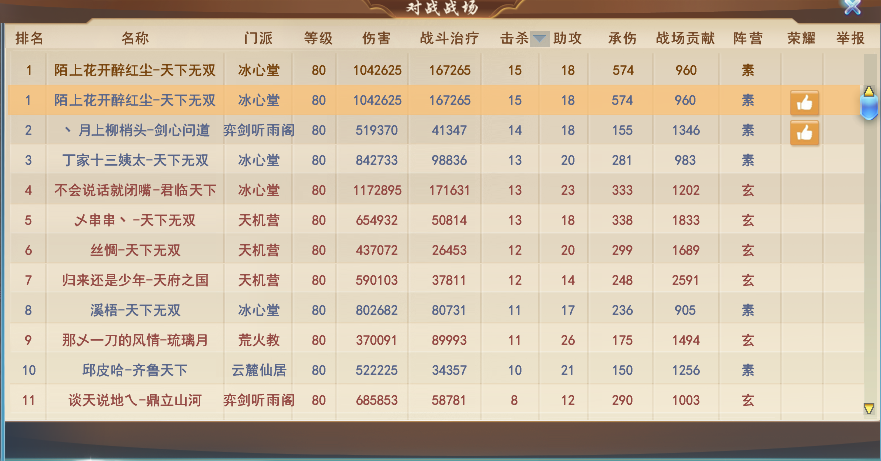The image size is (881, 461).
Task: Click the blue scrollbar thumb
Action: tap(869, 107)
